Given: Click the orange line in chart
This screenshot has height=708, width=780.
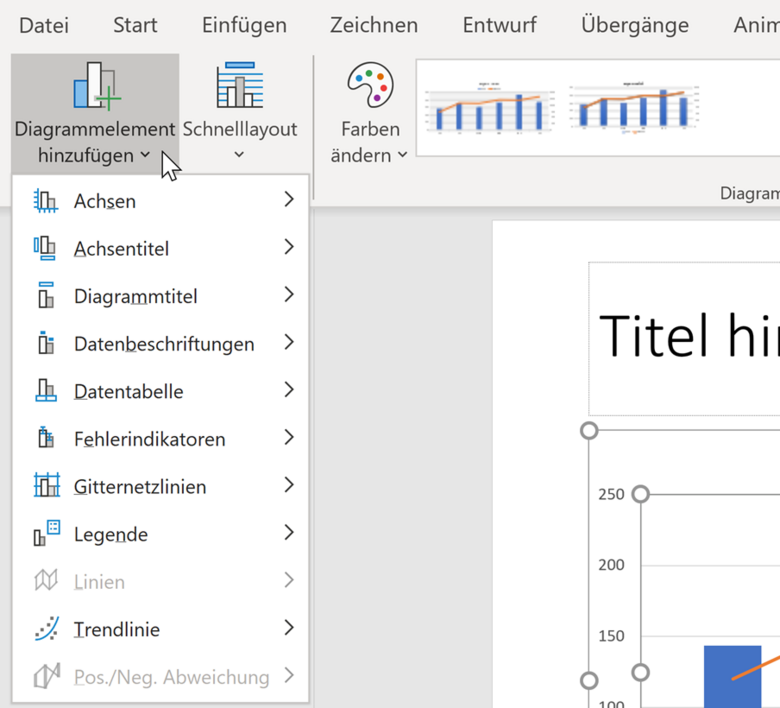Looking at the screenshot, I should (756, 668).
